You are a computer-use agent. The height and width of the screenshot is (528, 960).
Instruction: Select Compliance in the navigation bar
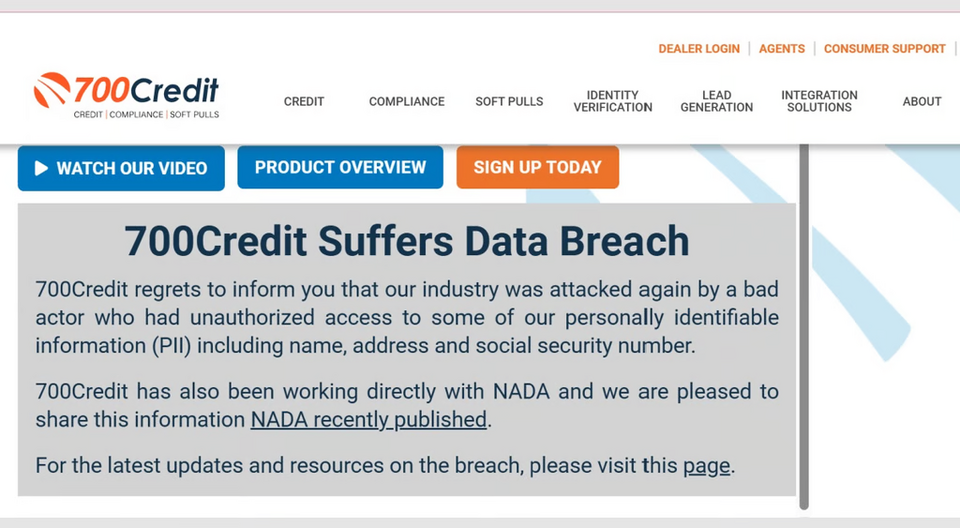pos(406,101)
